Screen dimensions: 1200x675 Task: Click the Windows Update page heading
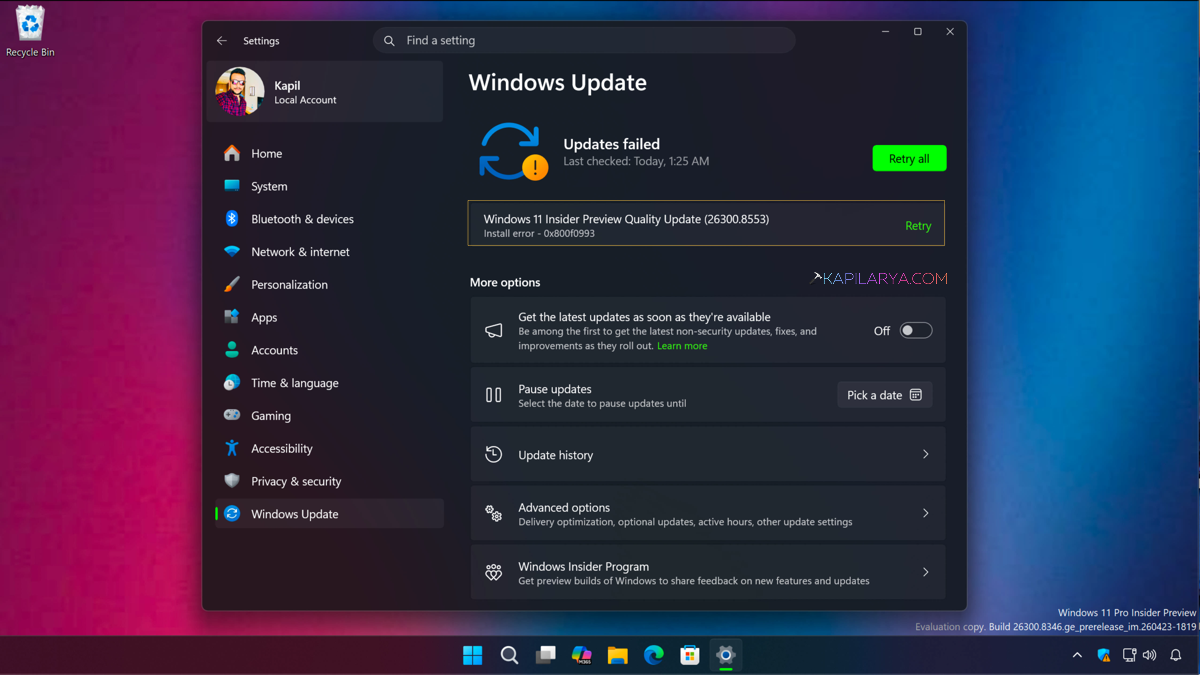click(x=558, y=83)
